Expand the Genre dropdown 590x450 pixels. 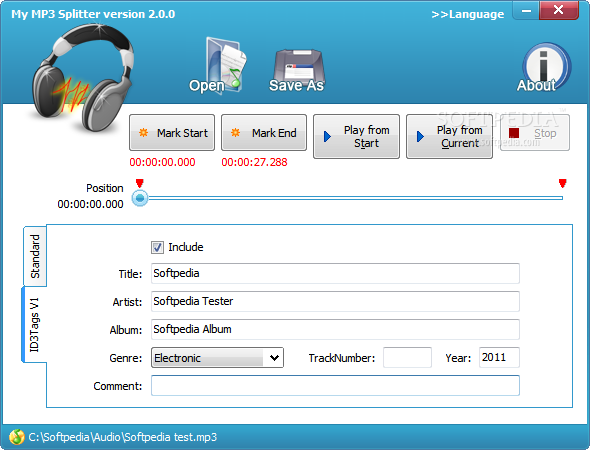(275, 358)
